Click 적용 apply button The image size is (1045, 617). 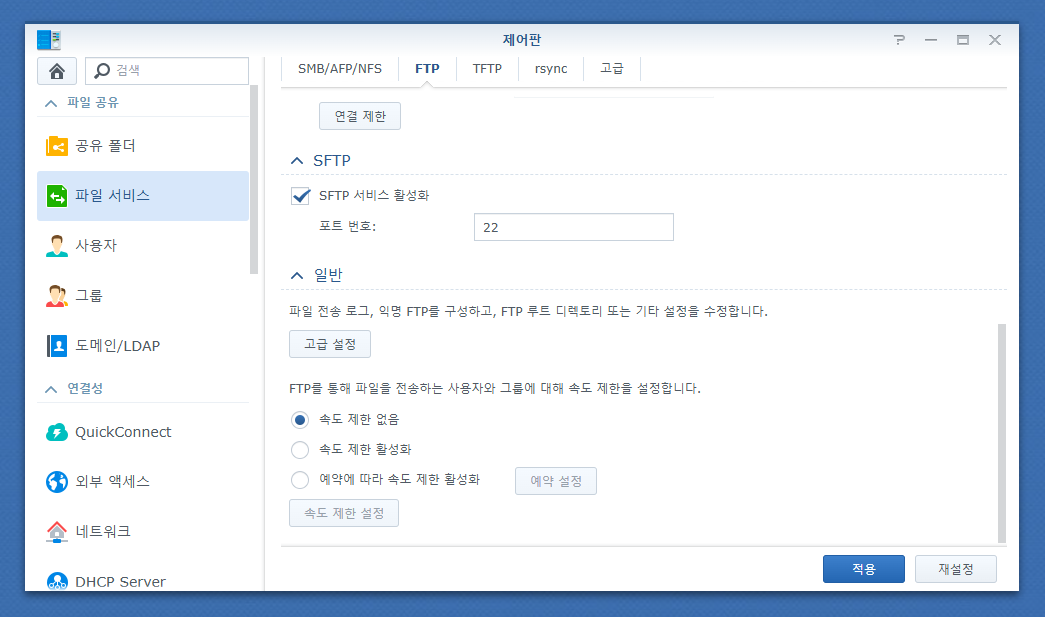[864, 569]
